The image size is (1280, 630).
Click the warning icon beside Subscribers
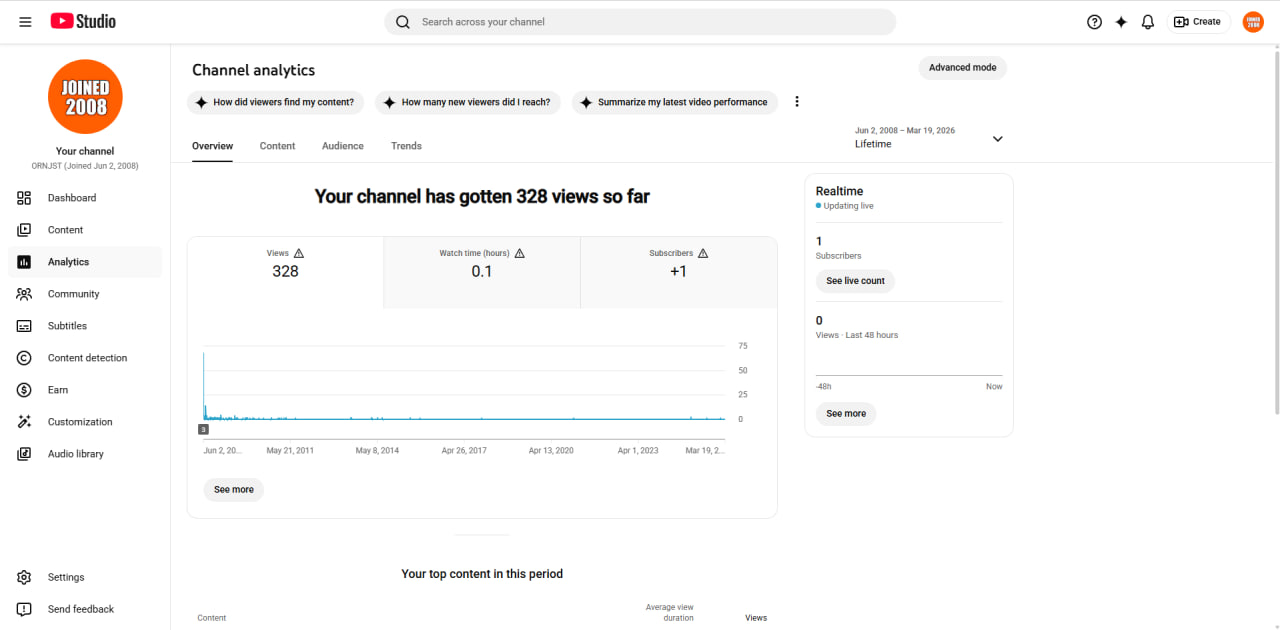click(x=703, y=253)
